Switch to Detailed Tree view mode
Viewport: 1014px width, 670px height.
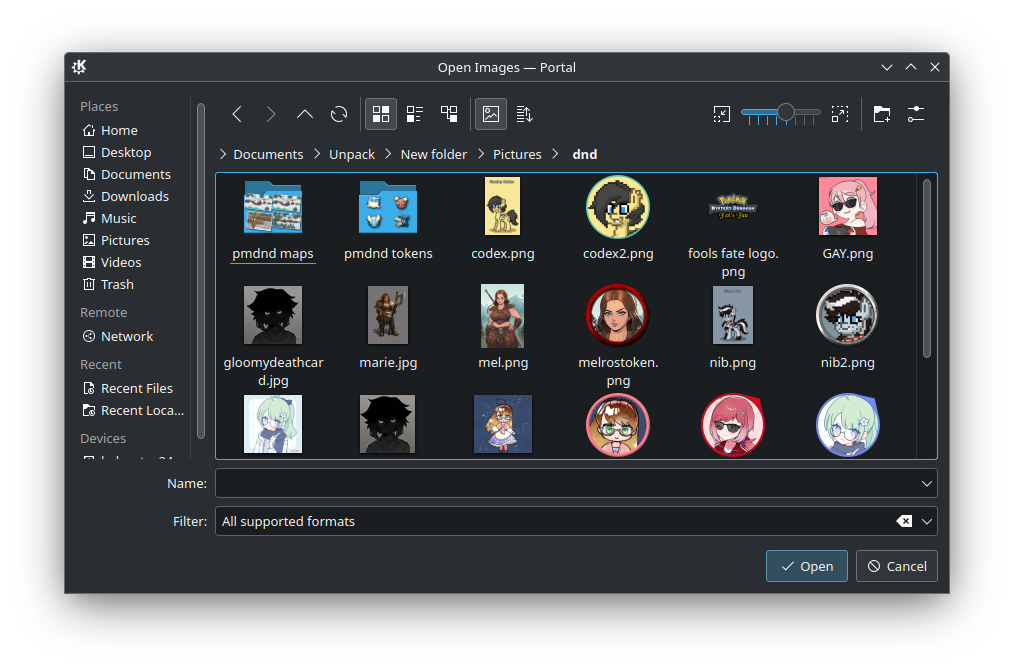449,114
